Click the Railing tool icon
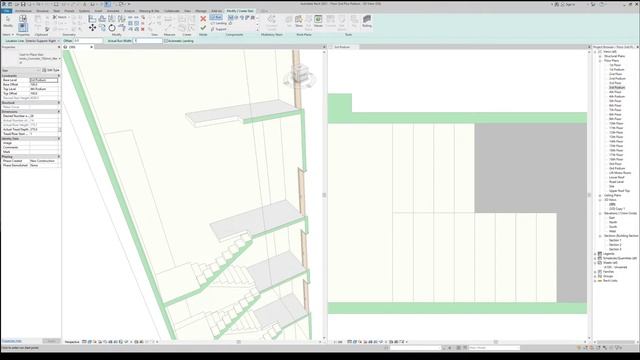The image size is (640, 360). pyautogui.click(x=367, y=21)
